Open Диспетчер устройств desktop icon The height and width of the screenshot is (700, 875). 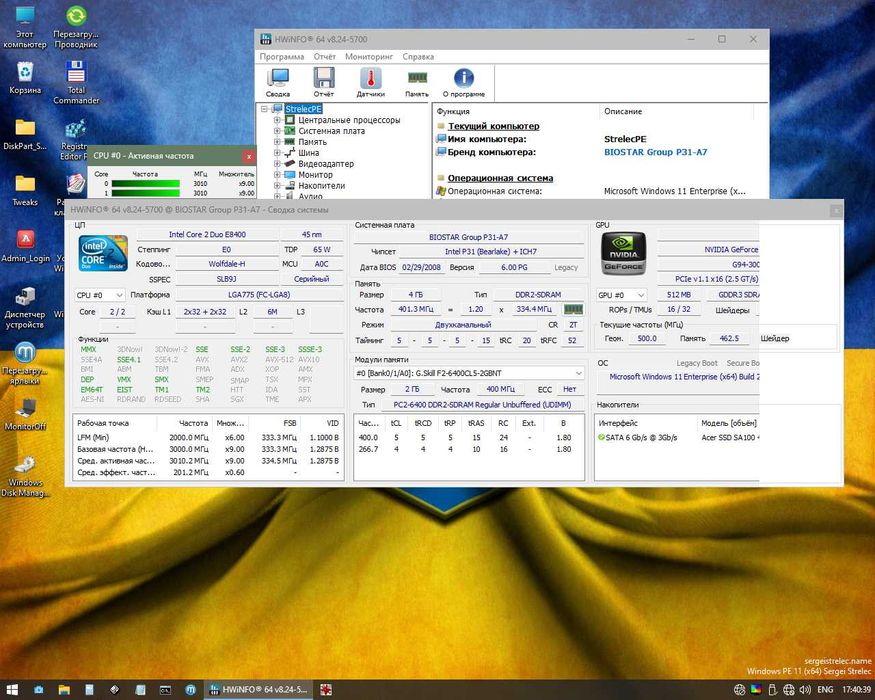(x=25, y=308)
